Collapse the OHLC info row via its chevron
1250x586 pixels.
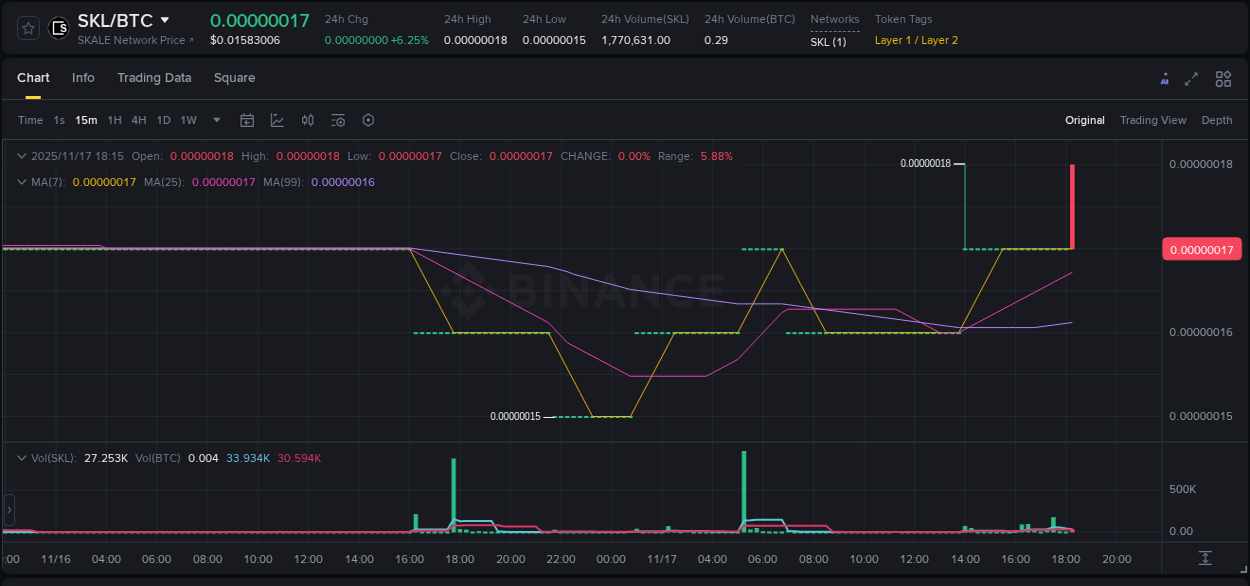coord(21,156)
